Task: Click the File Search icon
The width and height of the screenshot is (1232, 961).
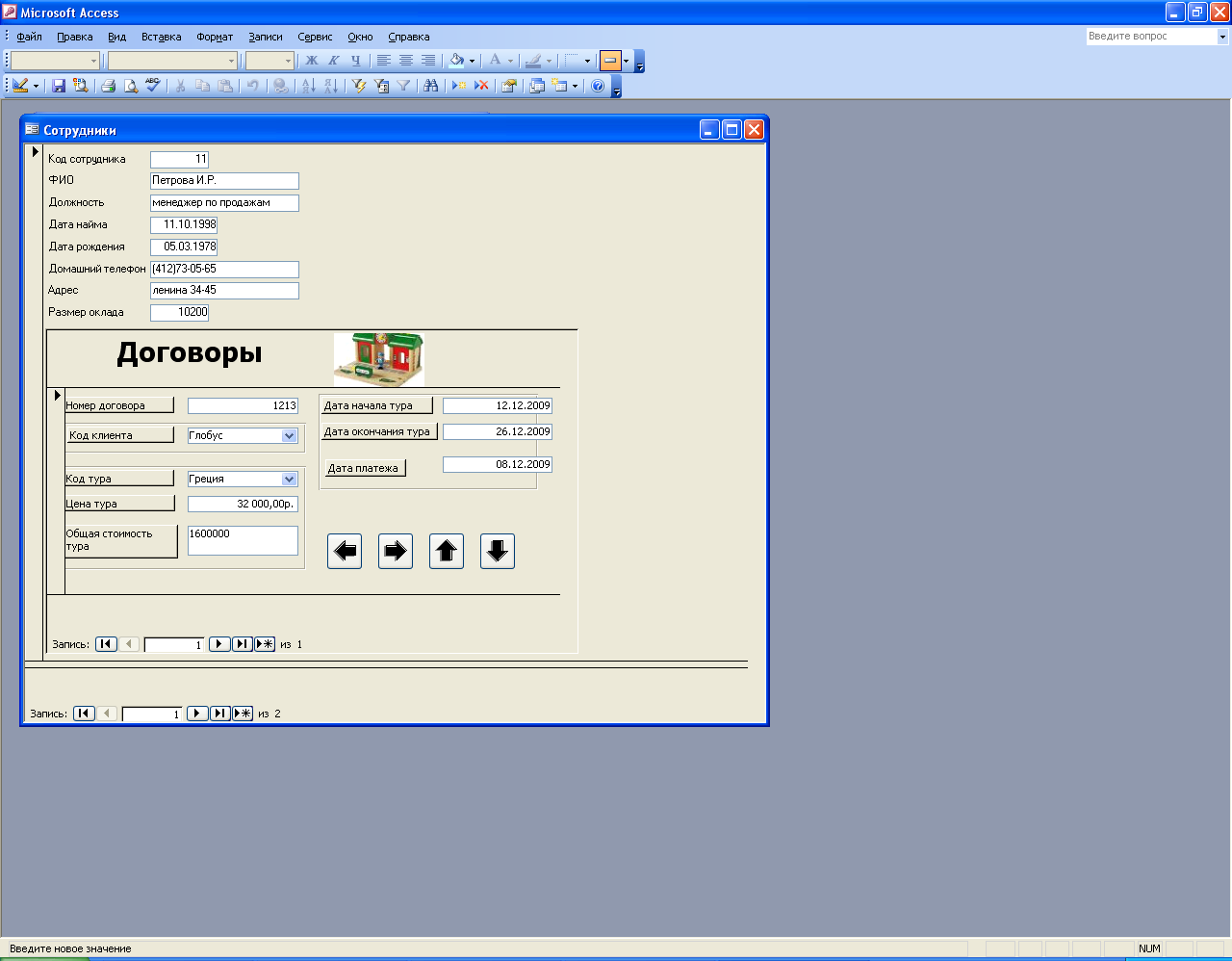Action: pos(81,86)
